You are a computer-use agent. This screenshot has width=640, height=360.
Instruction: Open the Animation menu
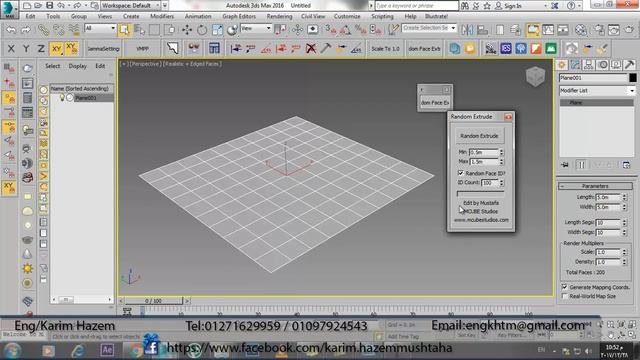198,16
